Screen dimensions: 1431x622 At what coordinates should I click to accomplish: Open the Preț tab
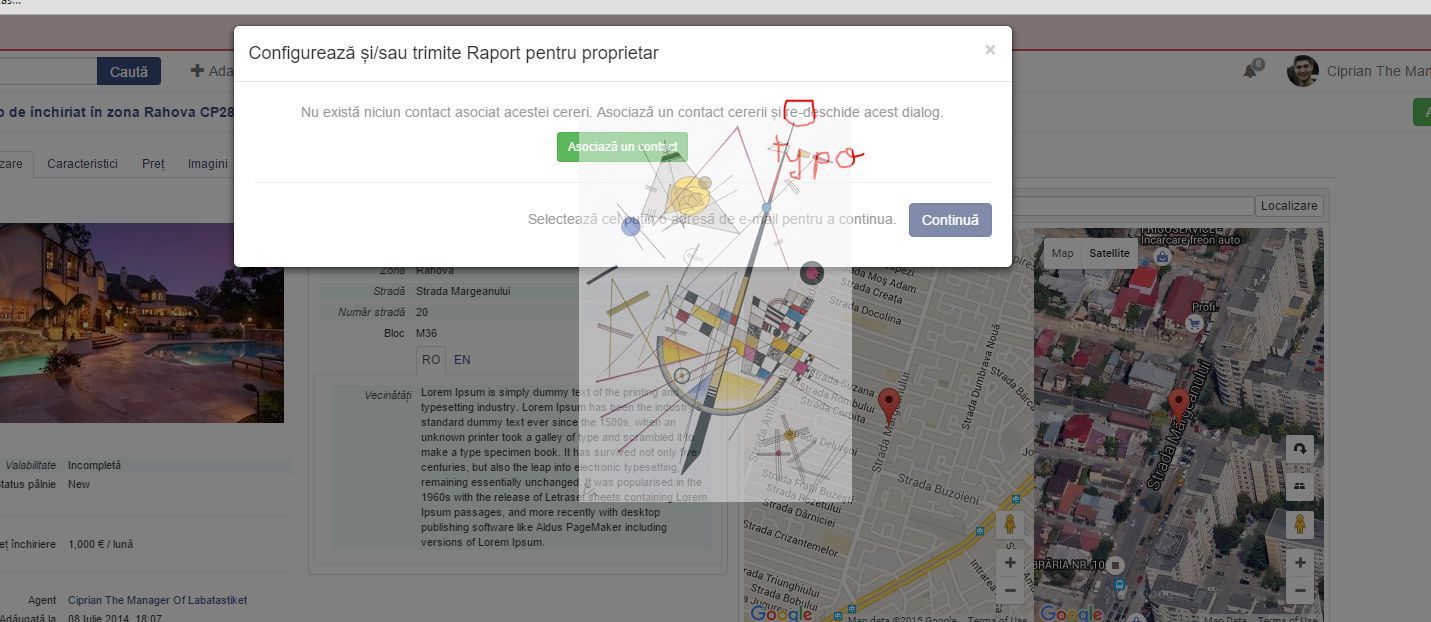coord(153,164)
